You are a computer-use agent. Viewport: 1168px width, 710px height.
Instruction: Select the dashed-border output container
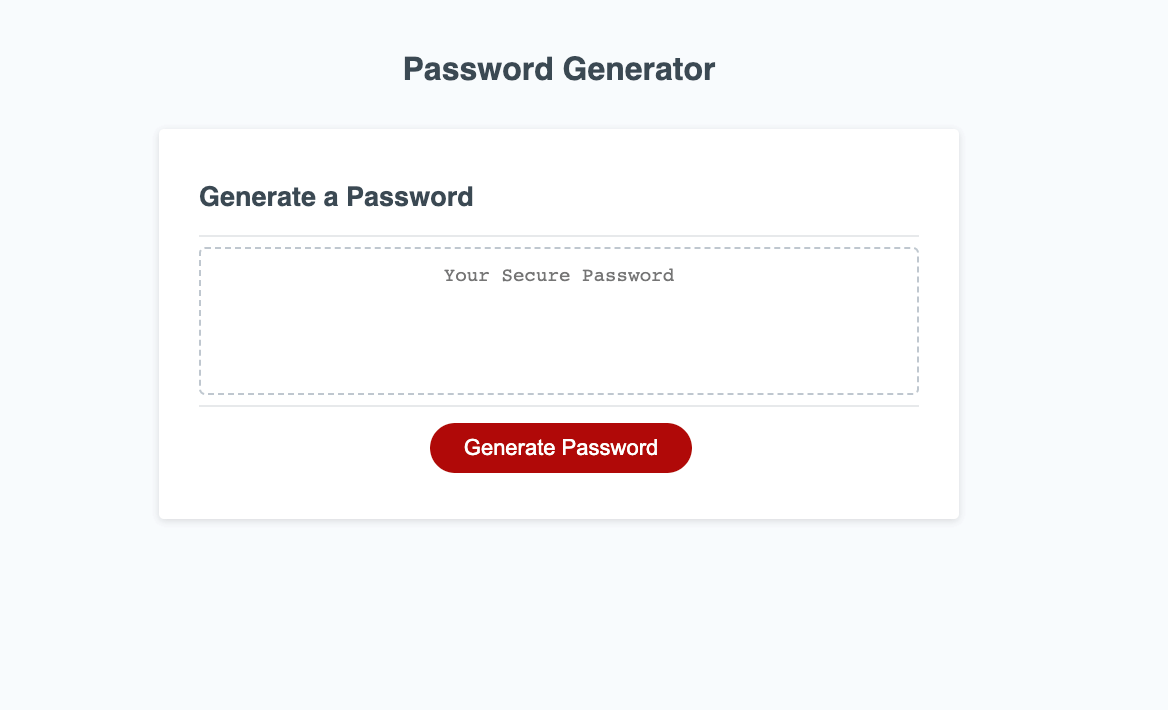click(559, 320)
